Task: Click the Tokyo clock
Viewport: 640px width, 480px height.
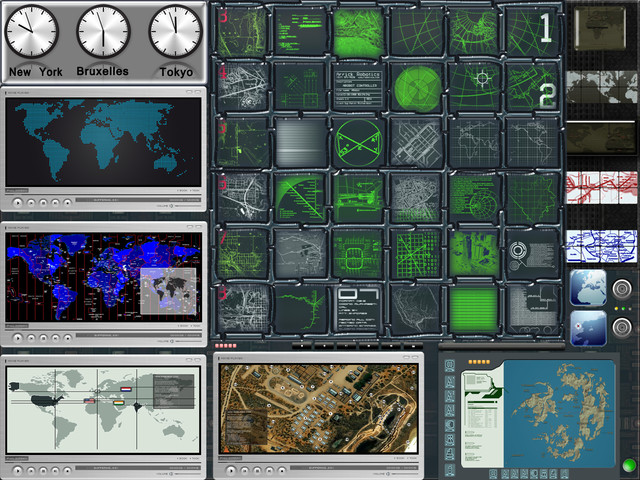Action: pos(176,31)
